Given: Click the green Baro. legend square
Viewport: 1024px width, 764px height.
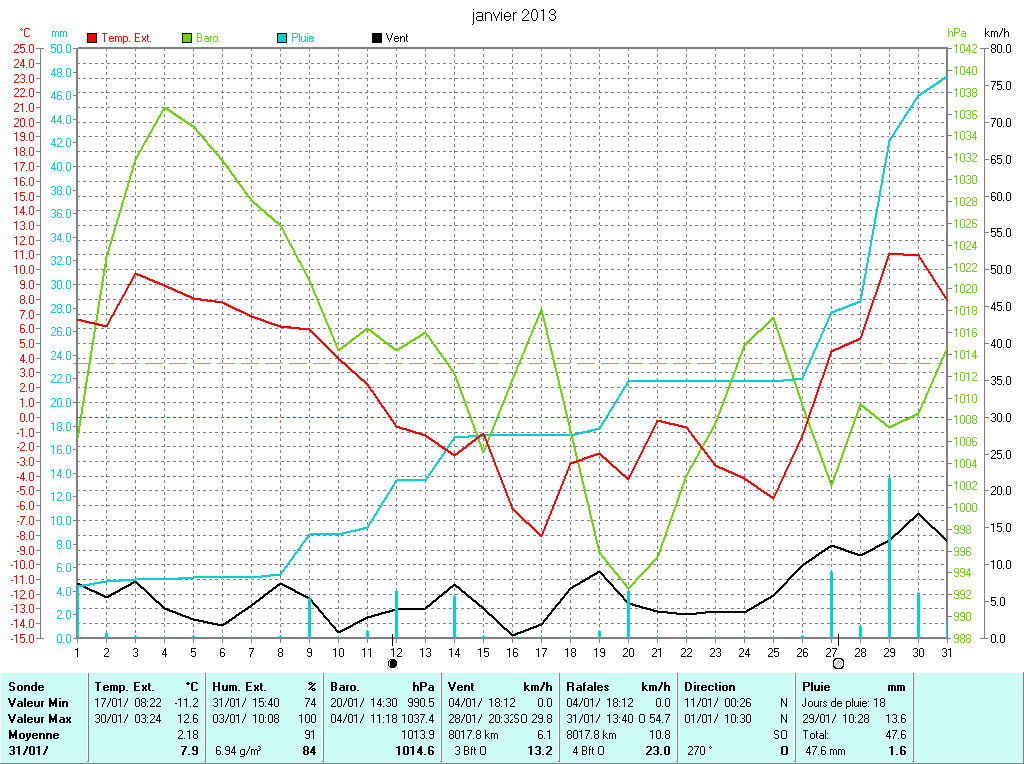Looking at the screenshot, I should [x=187, y=38].
